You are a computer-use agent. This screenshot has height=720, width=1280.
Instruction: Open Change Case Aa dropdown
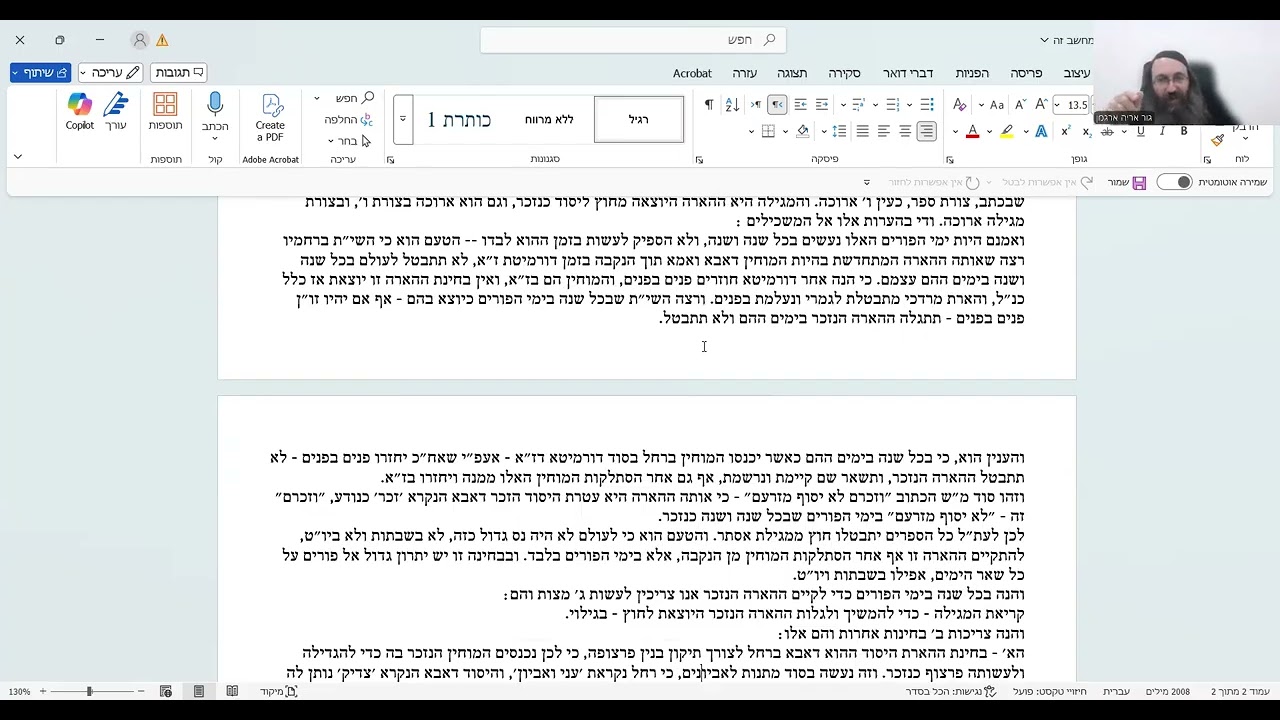click(981, 105)
